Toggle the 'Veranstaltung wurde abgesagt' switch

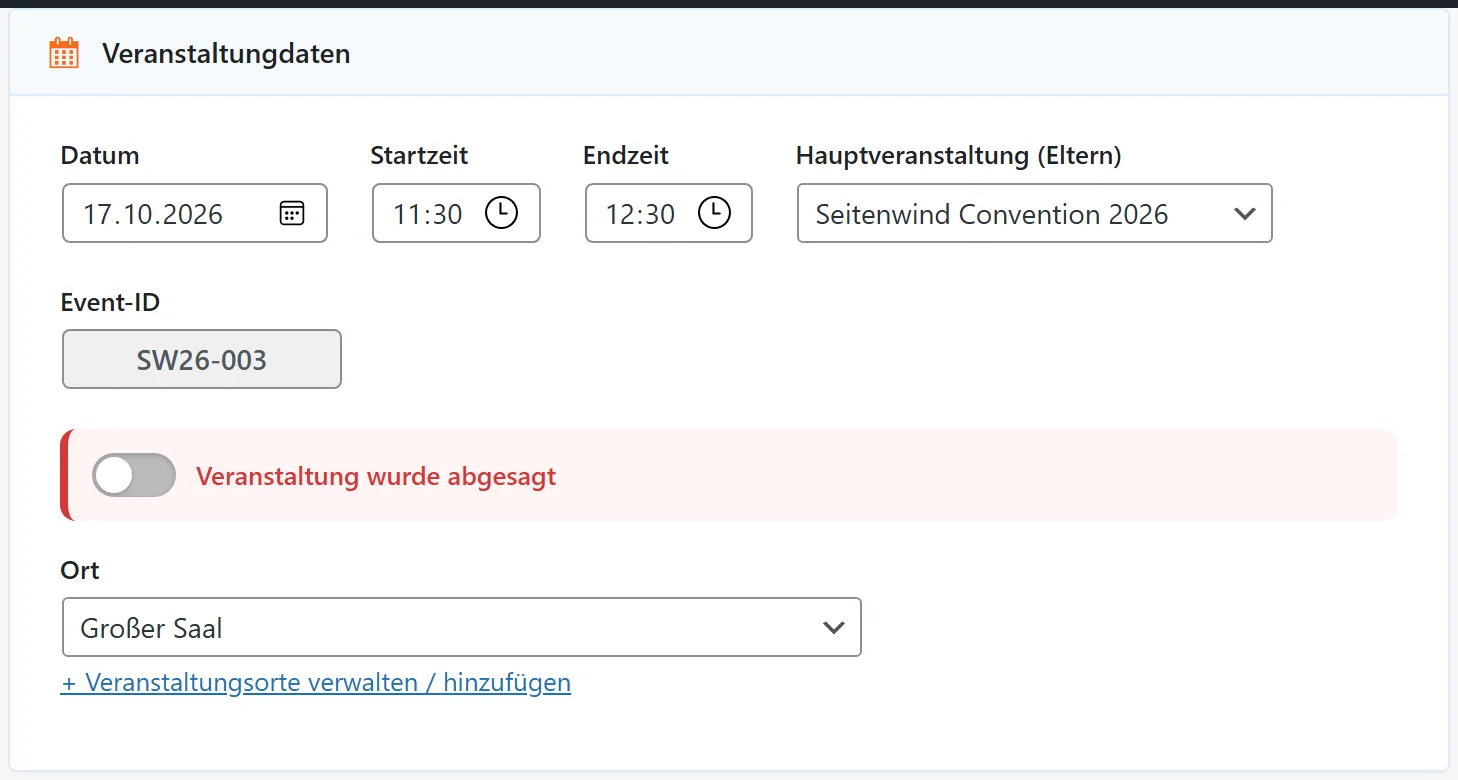click(x=134, y=475)
